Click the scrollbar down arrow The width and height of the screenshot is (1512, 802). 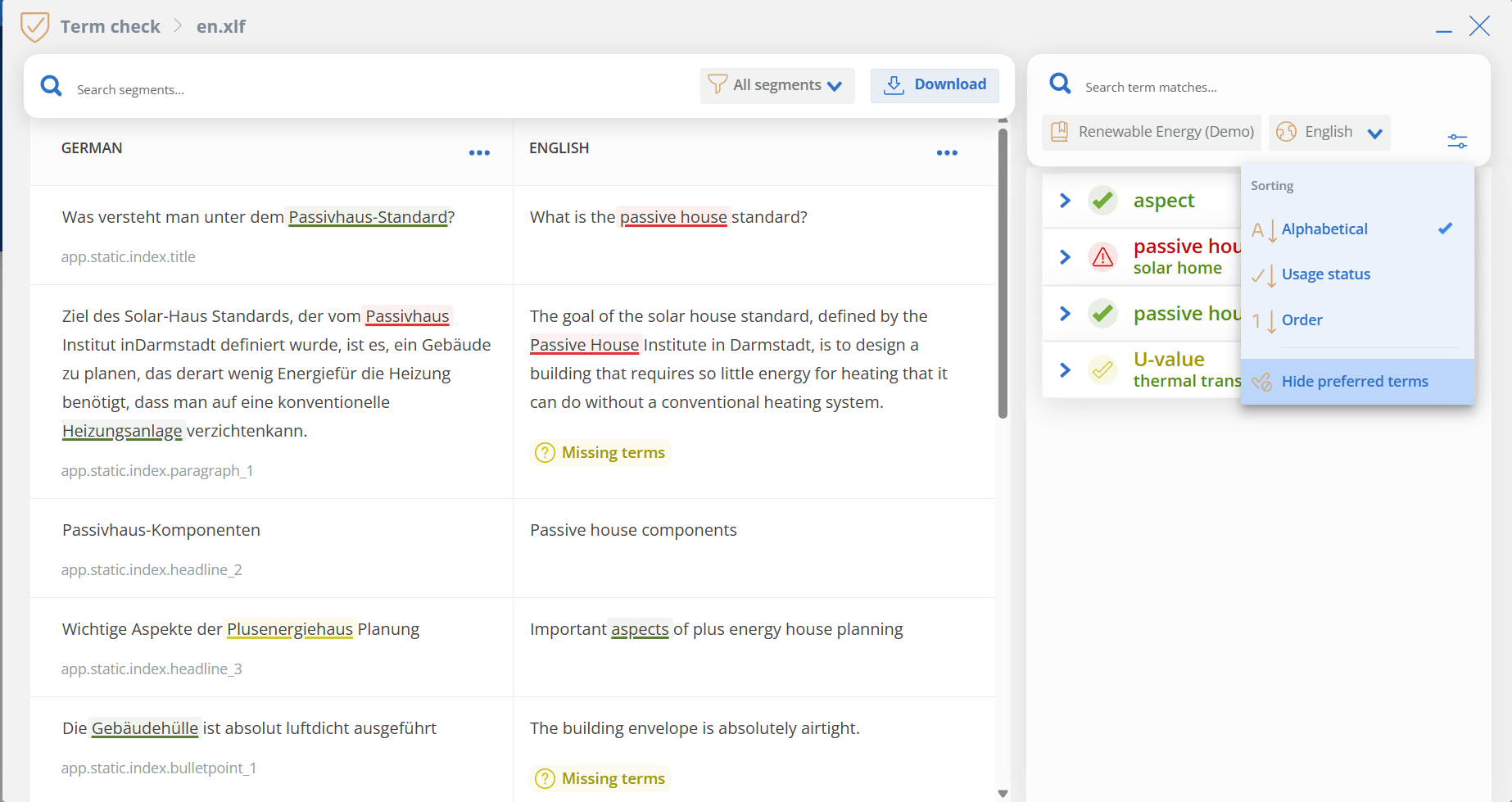(x=1003, y=793)
